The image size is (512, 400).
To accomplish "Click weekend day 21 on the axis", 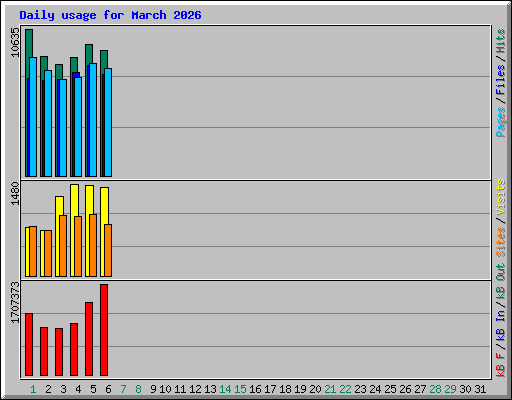I will point(330,389).
